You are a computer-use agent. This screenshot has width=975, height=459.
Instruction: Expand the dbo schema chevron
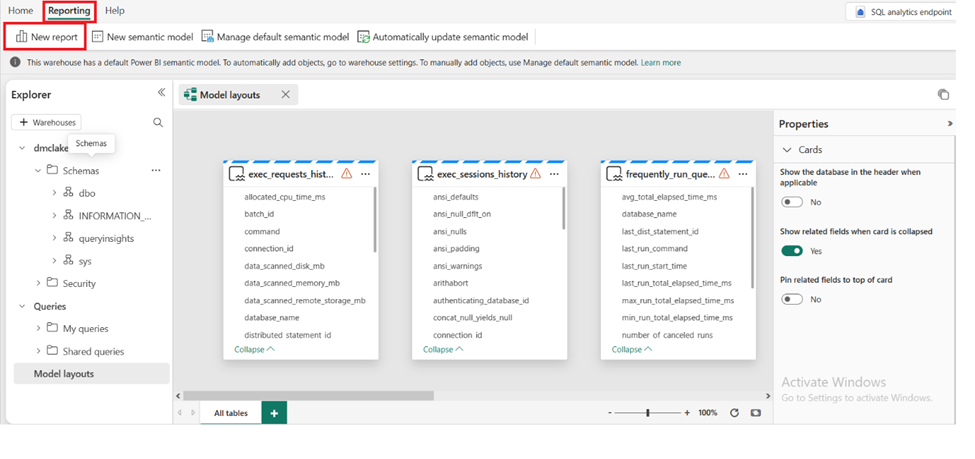tap(54, 193)
